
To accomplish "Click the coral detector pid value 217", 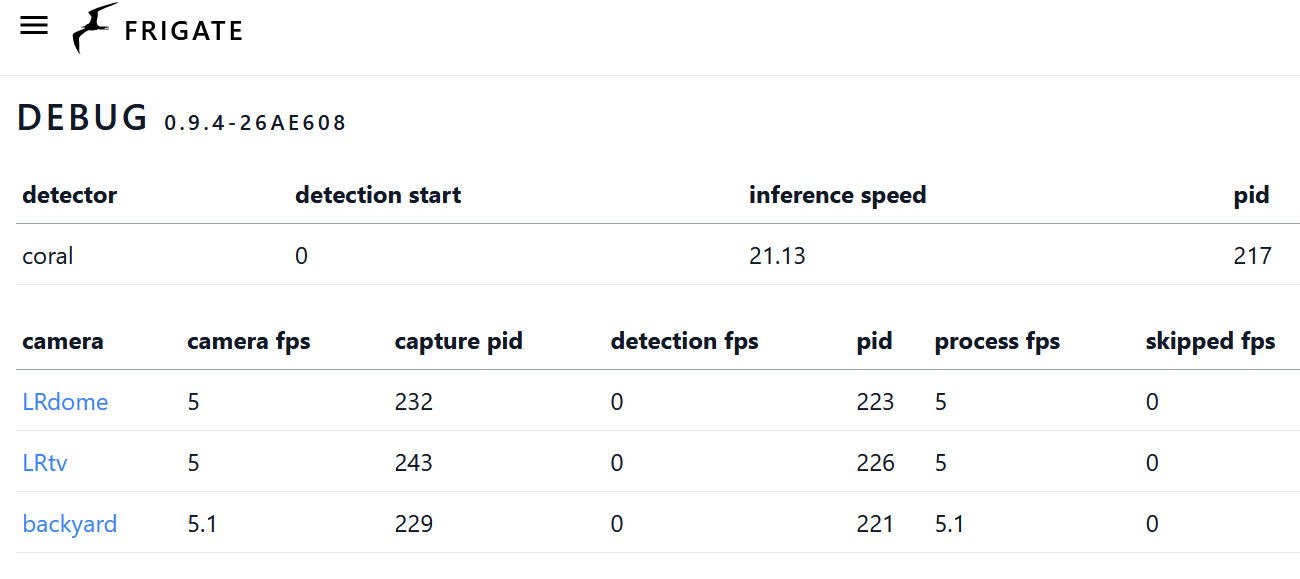I will 1252,256.
